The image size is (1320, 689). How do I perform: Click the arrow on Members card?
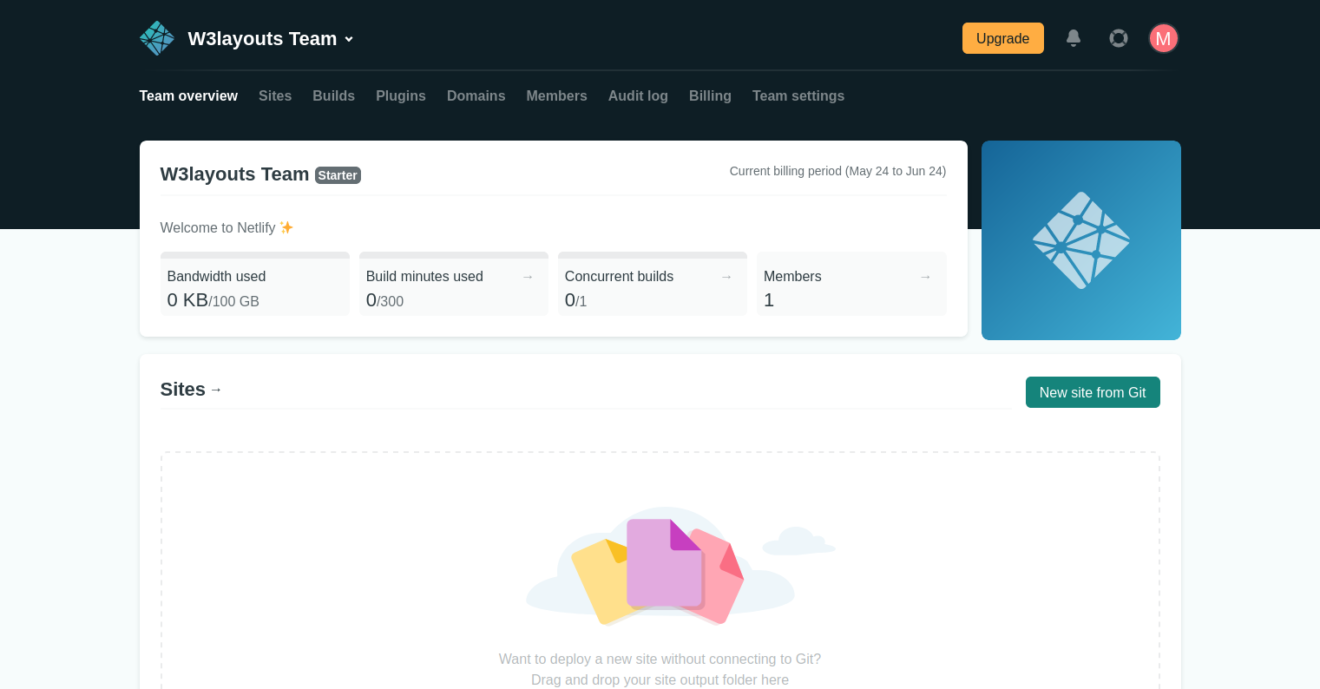(926, 277)
